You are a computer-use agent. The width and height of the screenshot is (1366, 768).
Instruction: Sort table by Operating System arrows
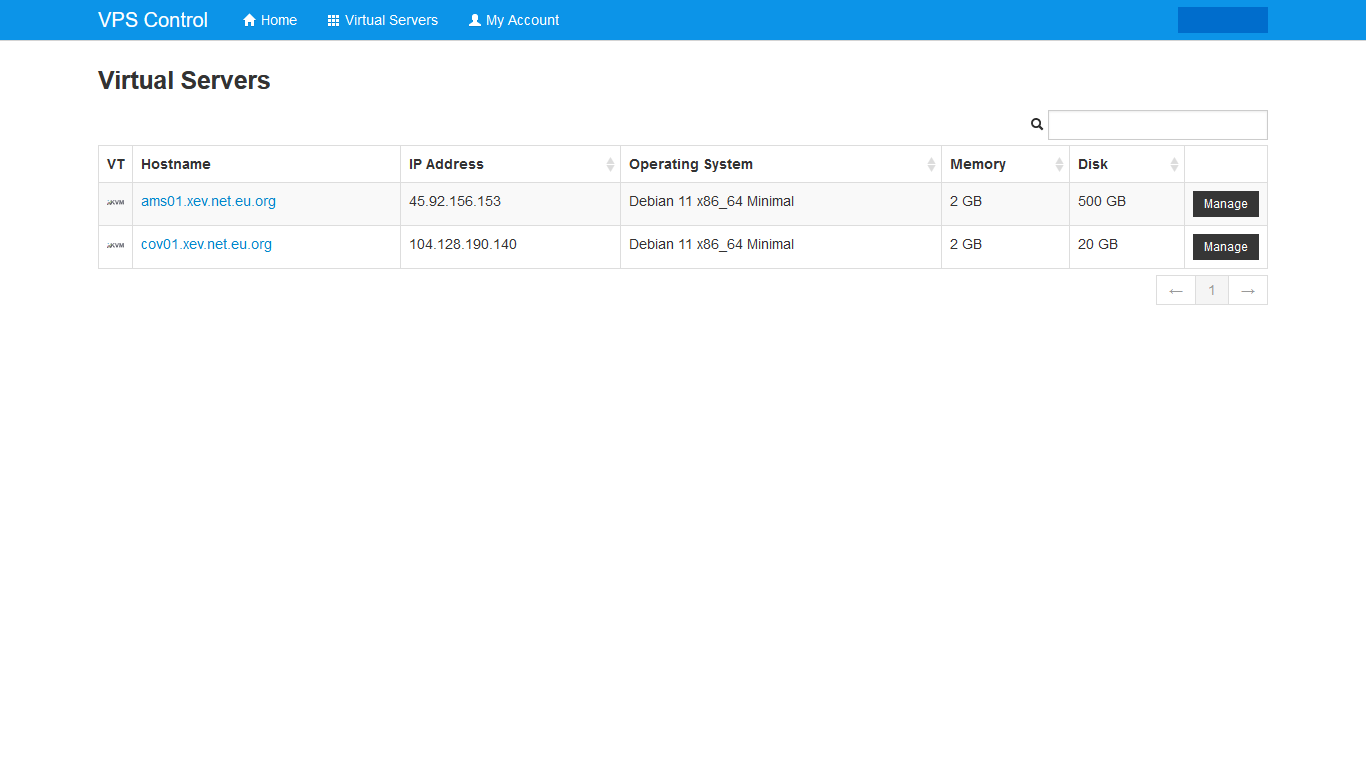coord(931,165)
